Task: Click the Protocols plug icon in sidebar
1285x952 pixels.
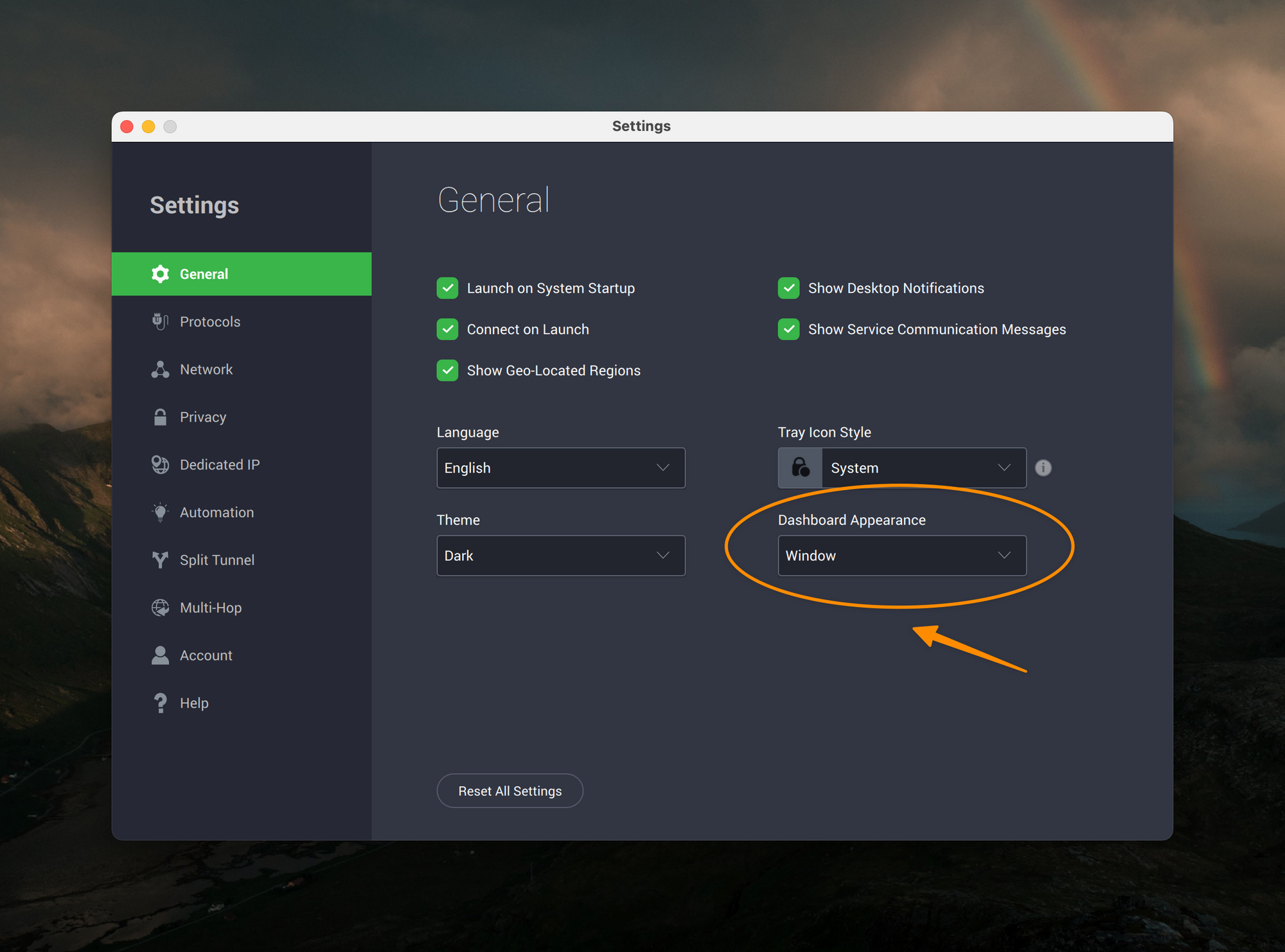Action: [x=160, y=321]
